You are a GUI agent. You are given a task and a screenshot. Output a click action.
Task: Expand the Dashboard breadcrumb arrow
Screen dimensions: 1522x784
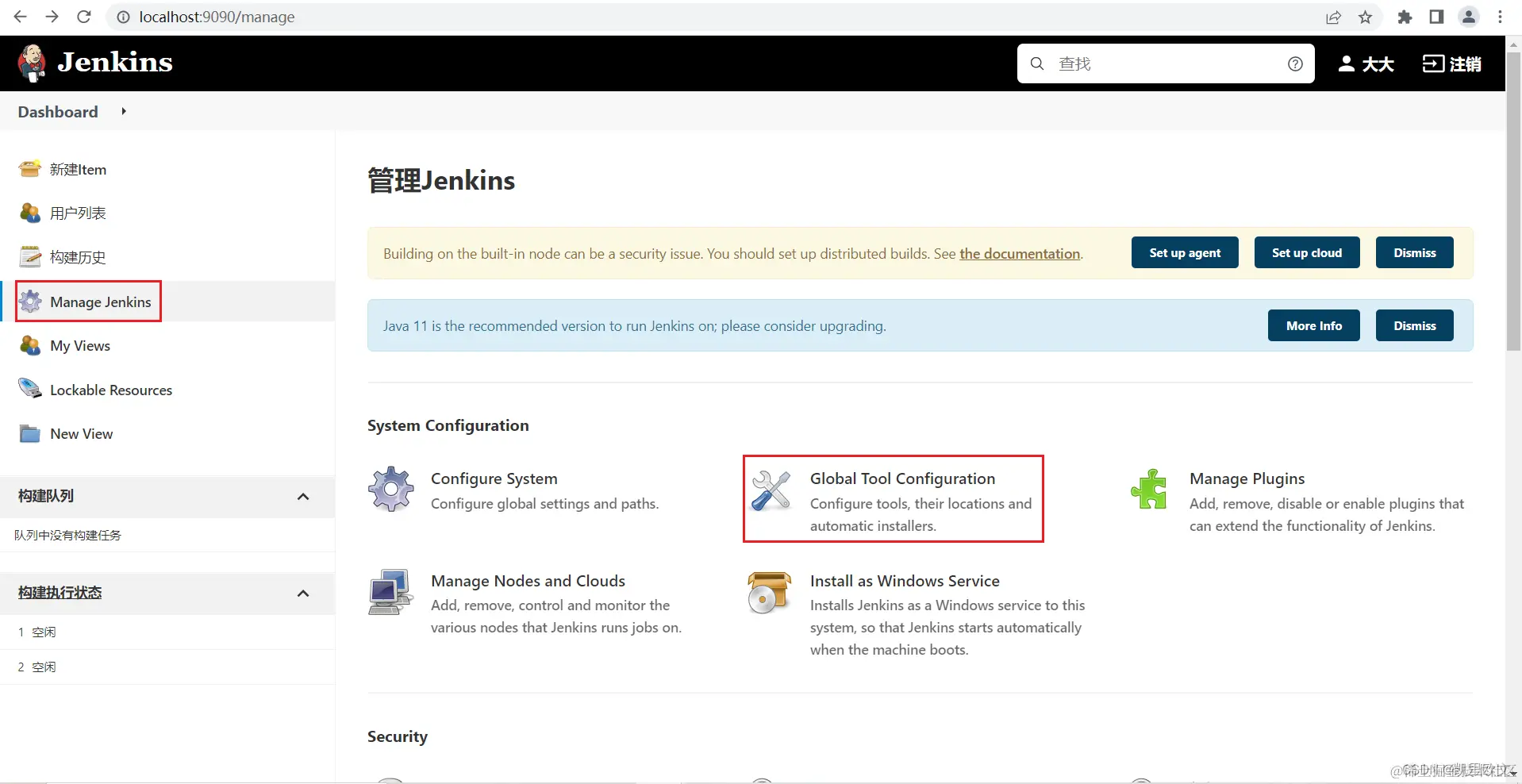coord(124,111)
